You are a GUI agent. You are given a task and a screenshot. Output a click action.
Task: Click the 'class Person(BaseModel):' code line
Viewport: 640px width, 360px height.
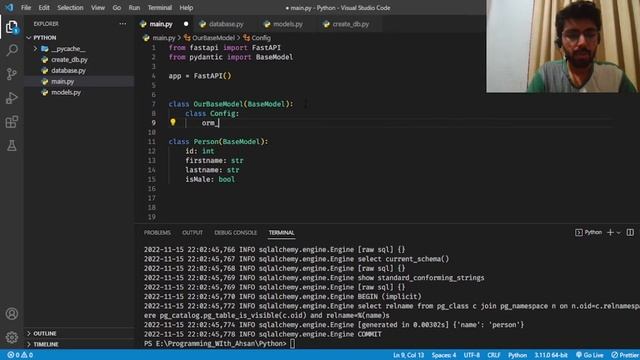pyautogui.click(x=218, y=142)
